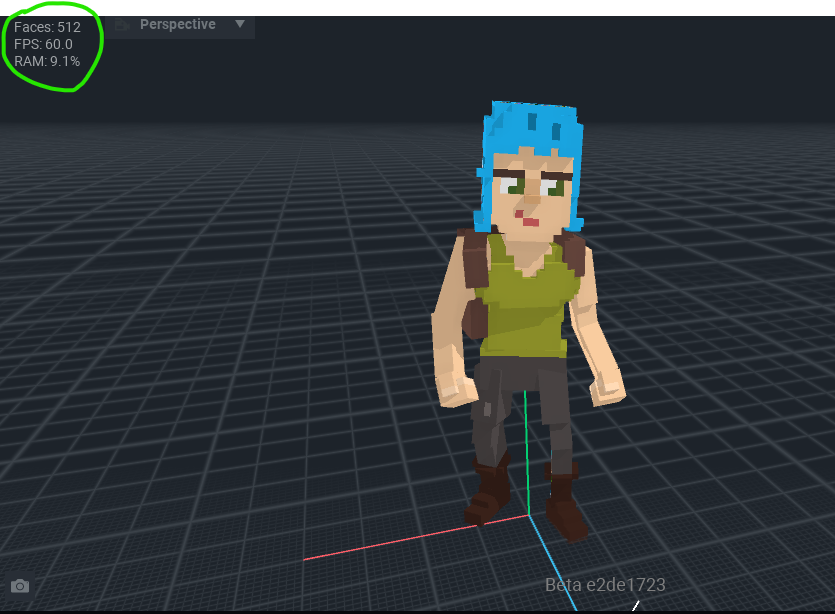Click the green Y axis line
835x614 pixels.
pyautogui.click(x=526, y=450)
